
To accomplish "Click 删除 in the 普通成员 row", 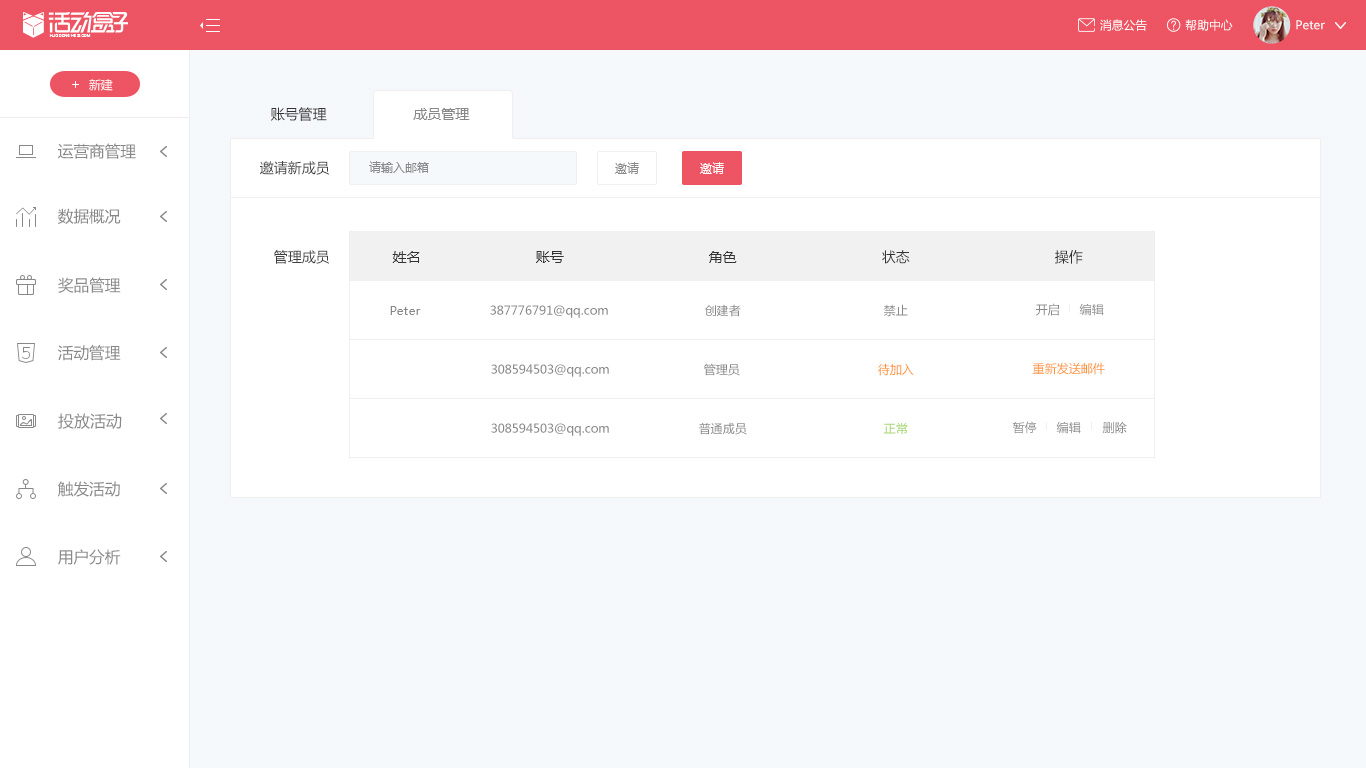I will pos(1115,428).
